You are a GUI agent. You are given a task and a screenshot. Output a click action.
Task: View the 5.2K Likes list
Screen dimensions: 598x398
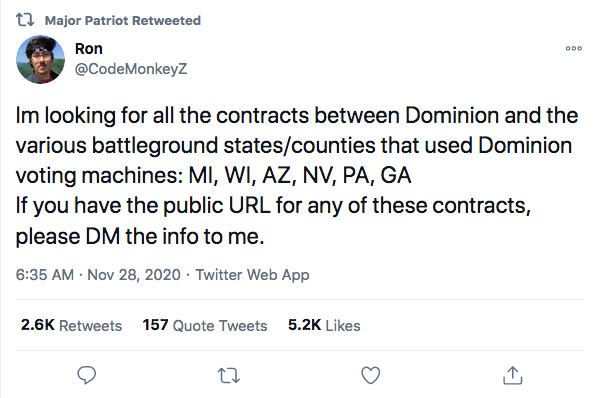coord(324,325)
